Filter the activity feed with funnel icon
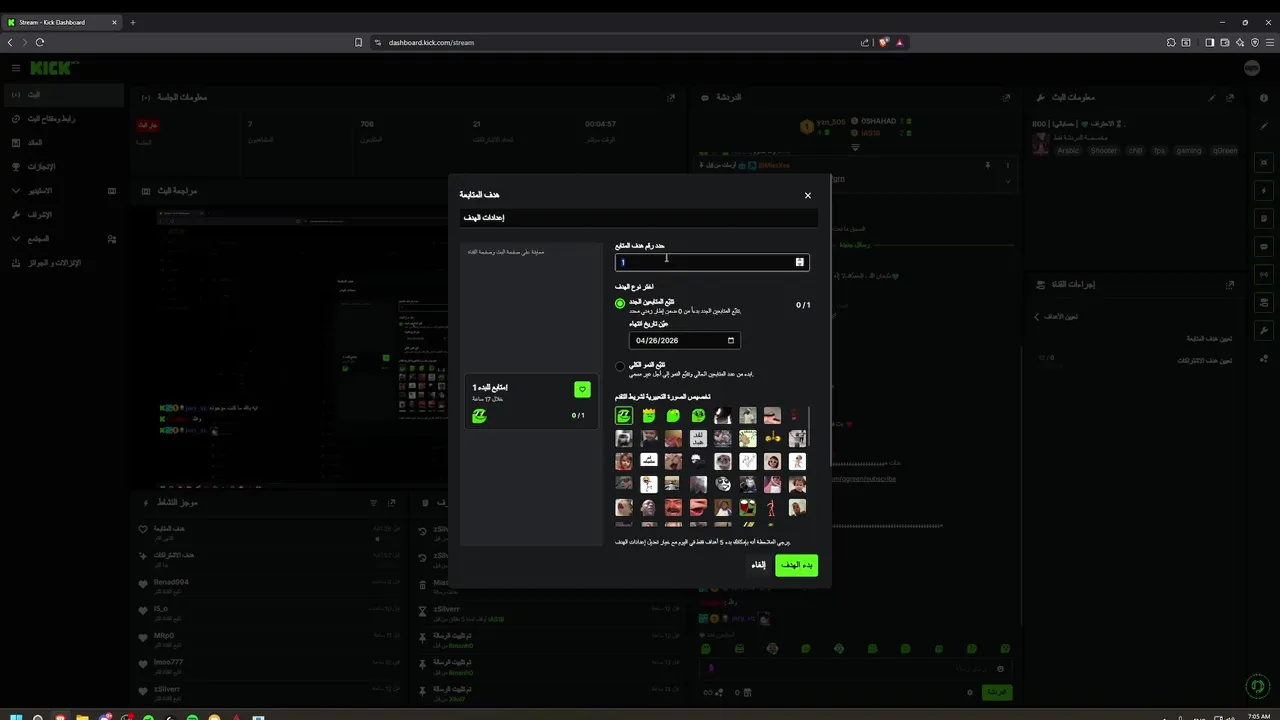This screenshot has width=1280, height=720. 374,503
